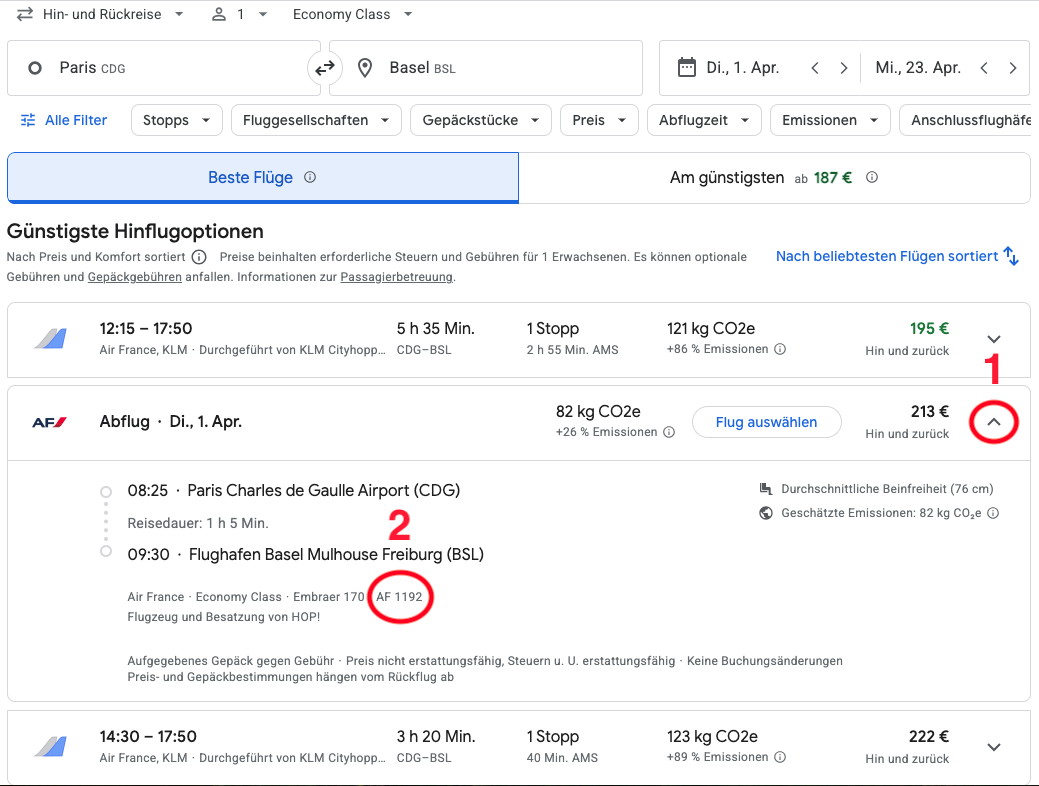This screenshot has width=1039, height=786.
Task: Click the 14:30 – 17:50 flight time
Action: point(148,736)
